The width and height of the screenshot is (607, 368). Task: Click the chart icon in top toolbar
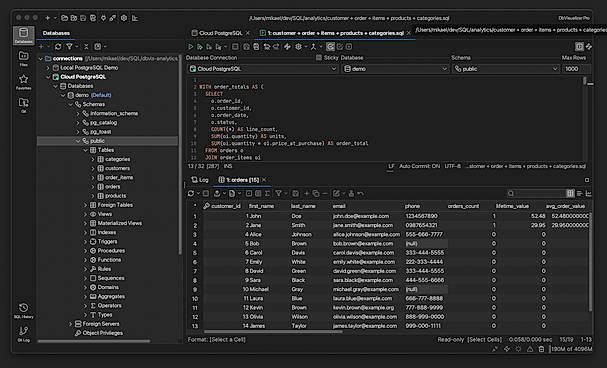[135, 18]
